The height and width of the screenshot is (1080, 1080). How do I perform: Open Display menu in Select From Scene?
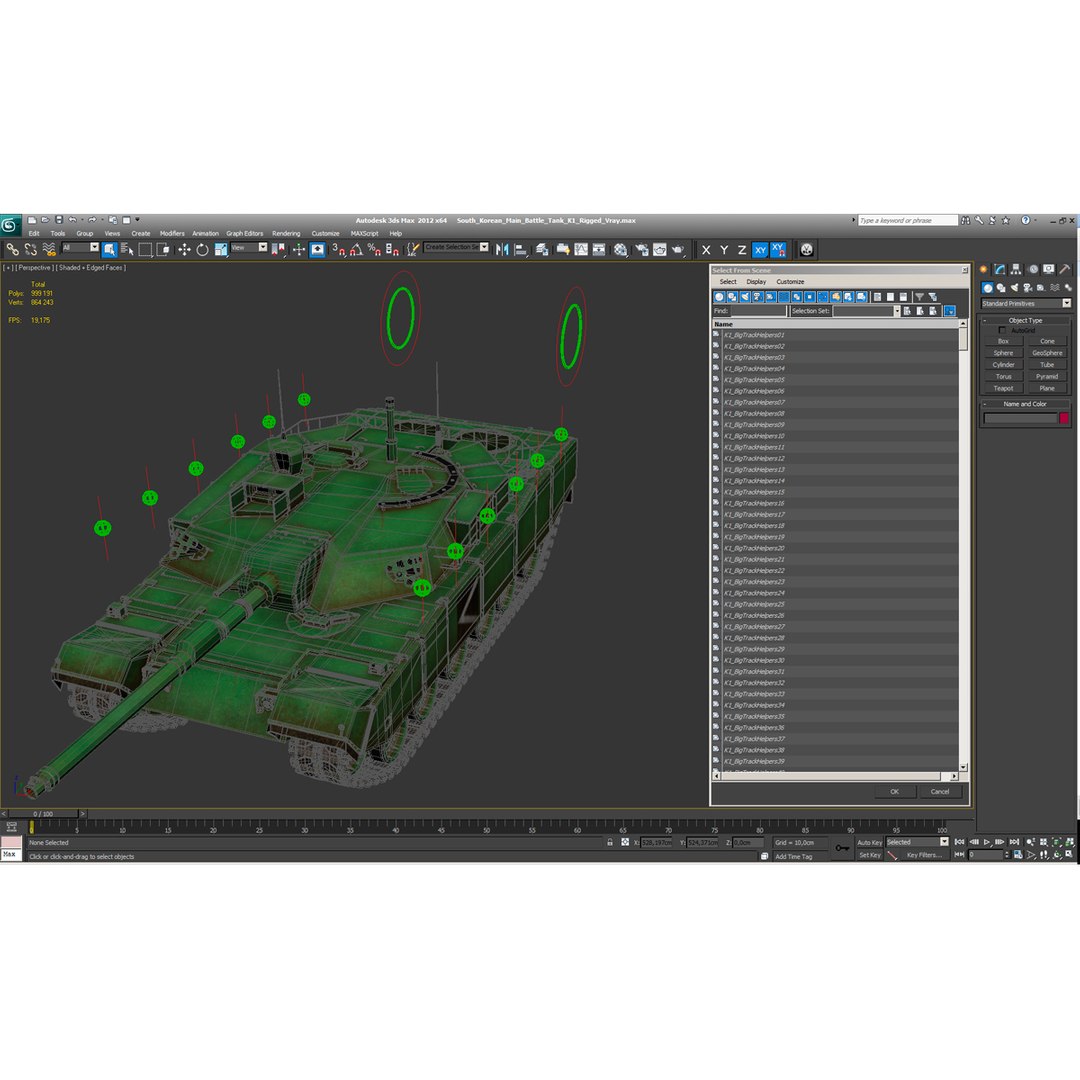[756, 282]
